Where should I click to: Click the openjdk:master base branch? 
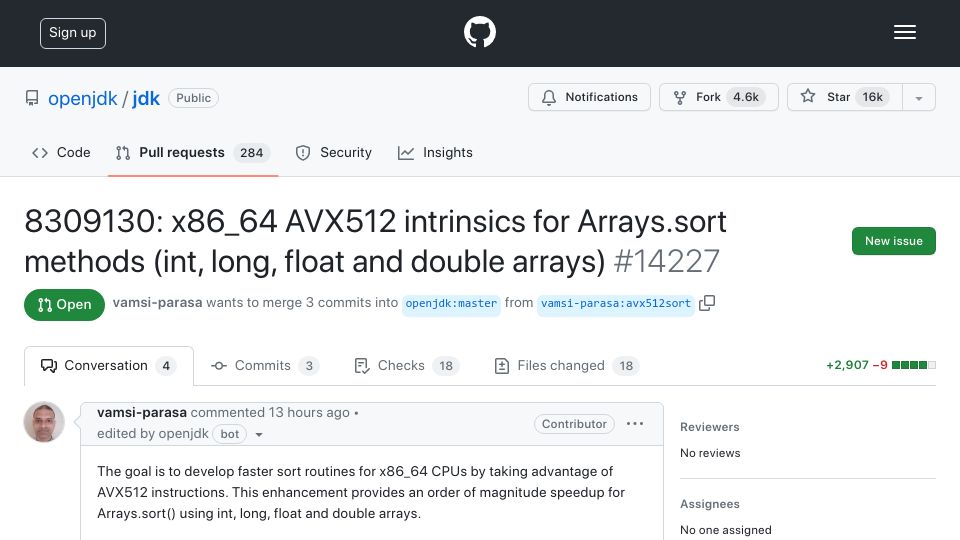pos(451,304)
